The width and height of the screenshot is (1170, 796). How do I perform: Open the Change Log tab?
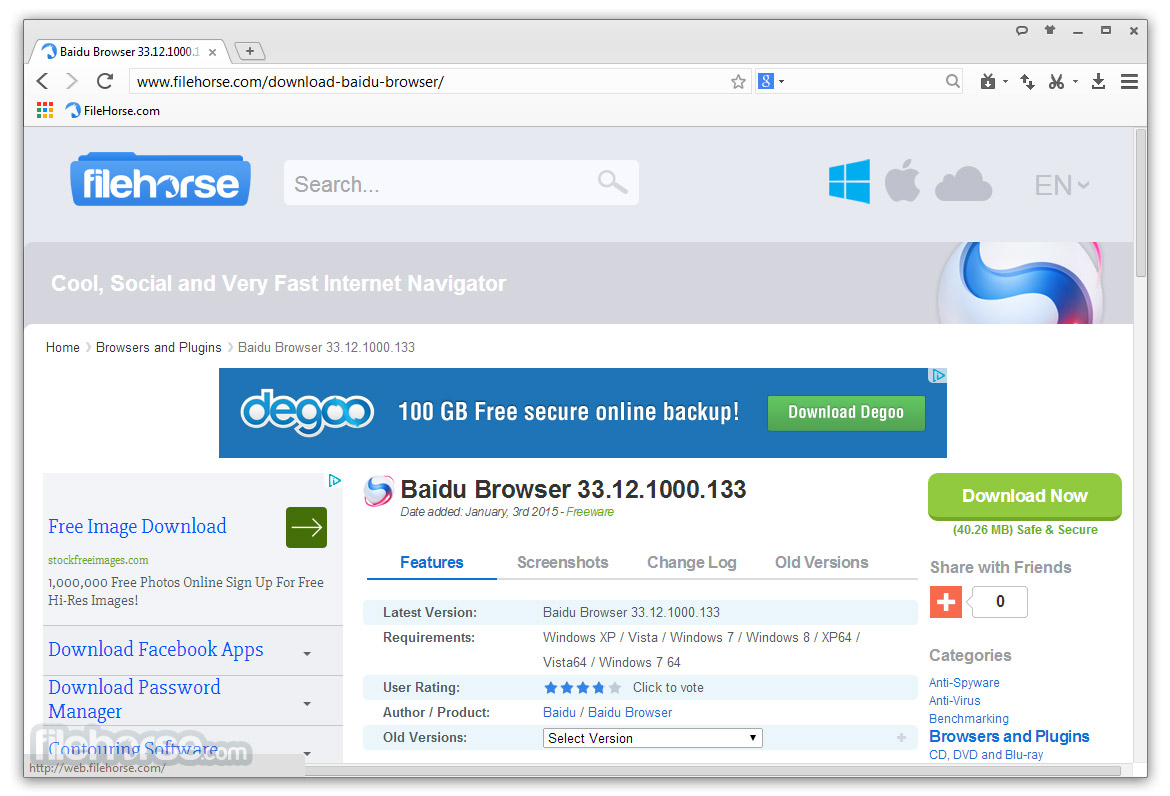pyautogui.click(x=691, y=562)
